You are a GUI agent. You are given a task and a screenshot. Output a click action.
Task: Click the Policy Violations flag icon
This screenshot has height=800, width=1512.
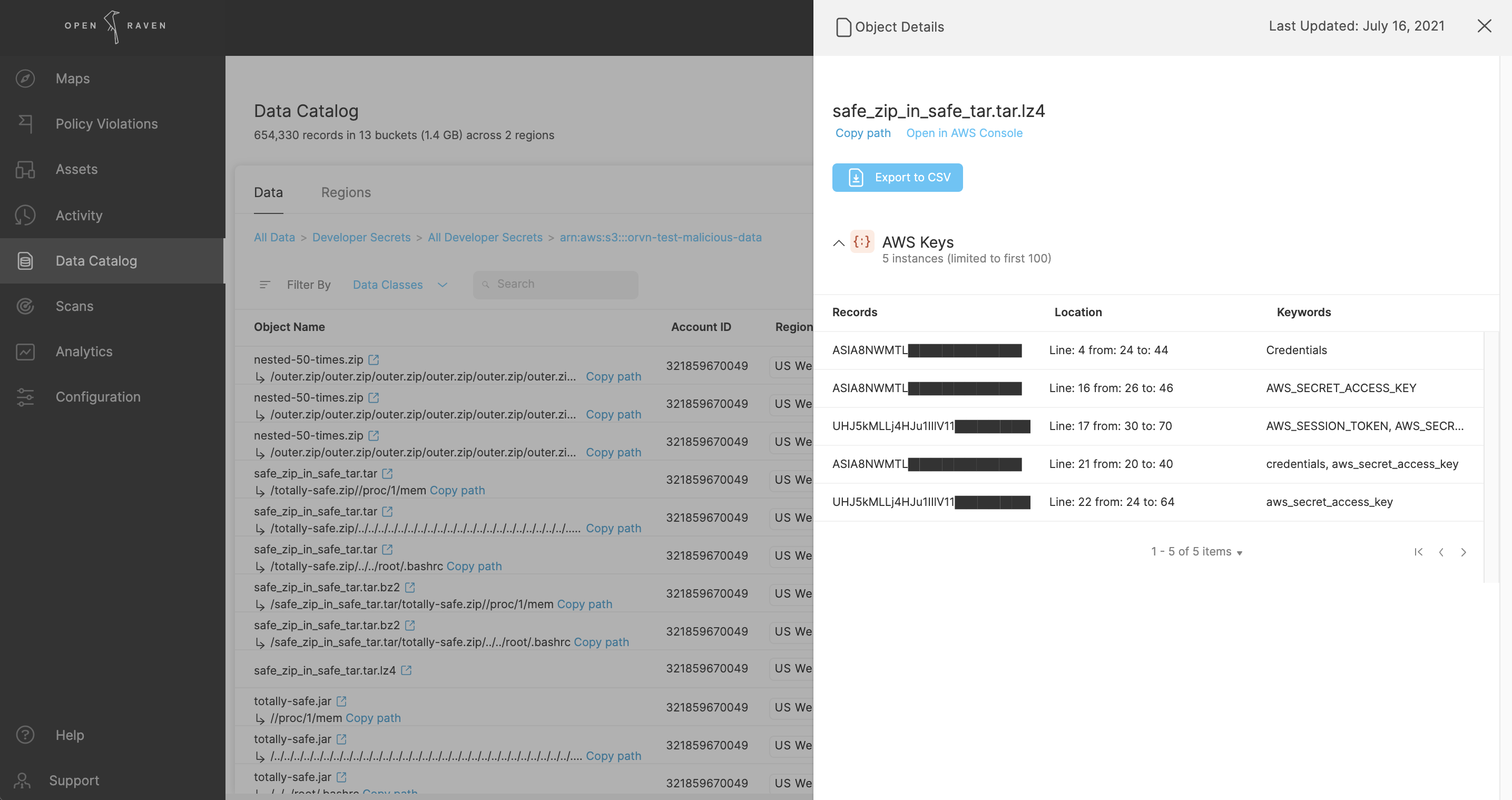point(25,123)
